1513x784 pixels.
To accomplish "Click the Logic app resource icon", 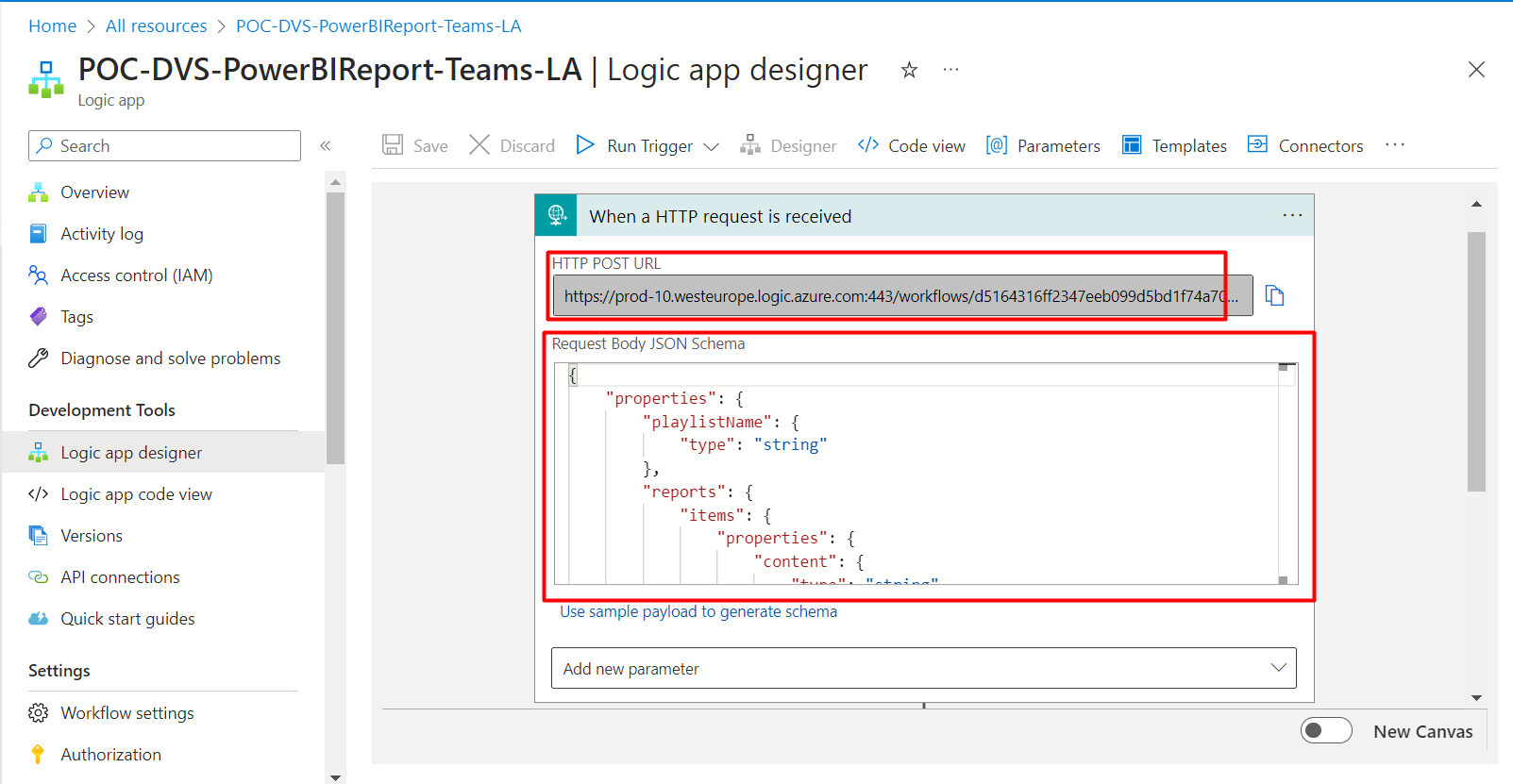I will (46, 80).
